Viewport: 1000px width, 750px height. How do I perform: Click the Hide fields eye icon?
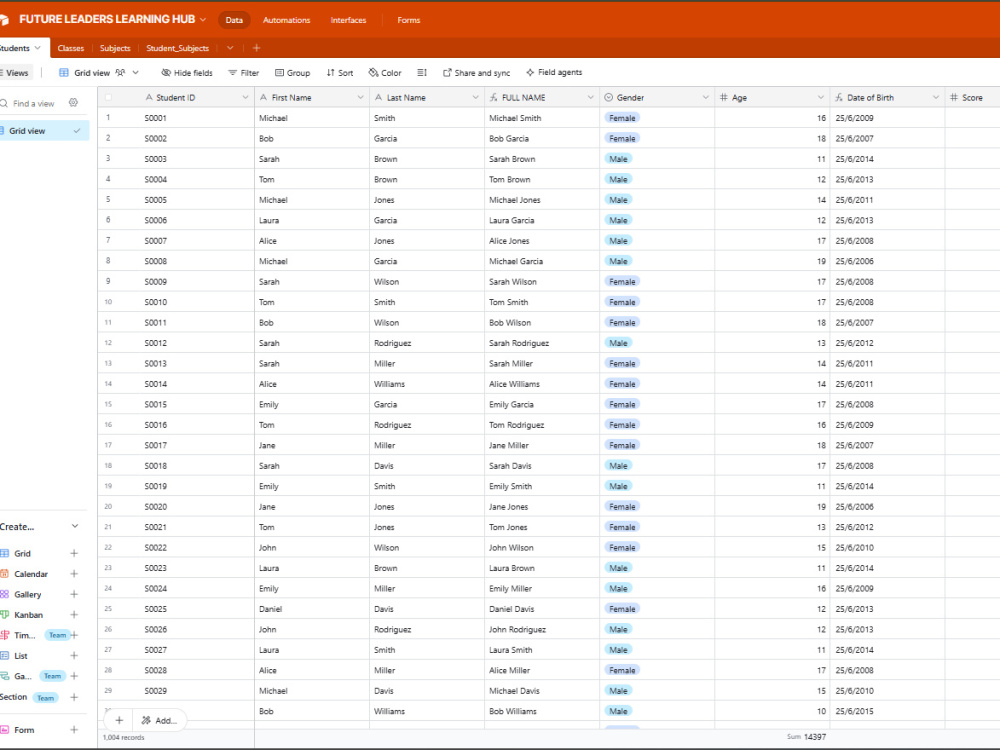click(166, 73)
